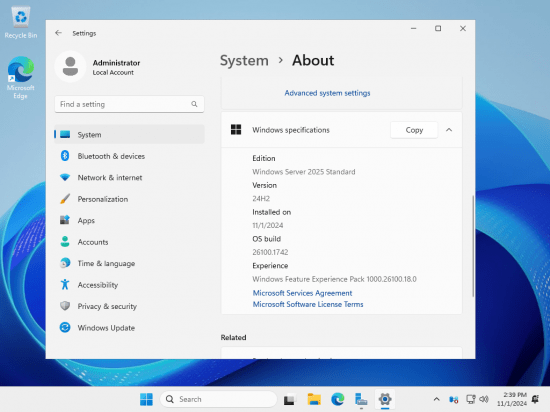The height and width of the screenshot is (412, 550).
Task: Click the Windows Update sync icon
Action: [65, 327]
